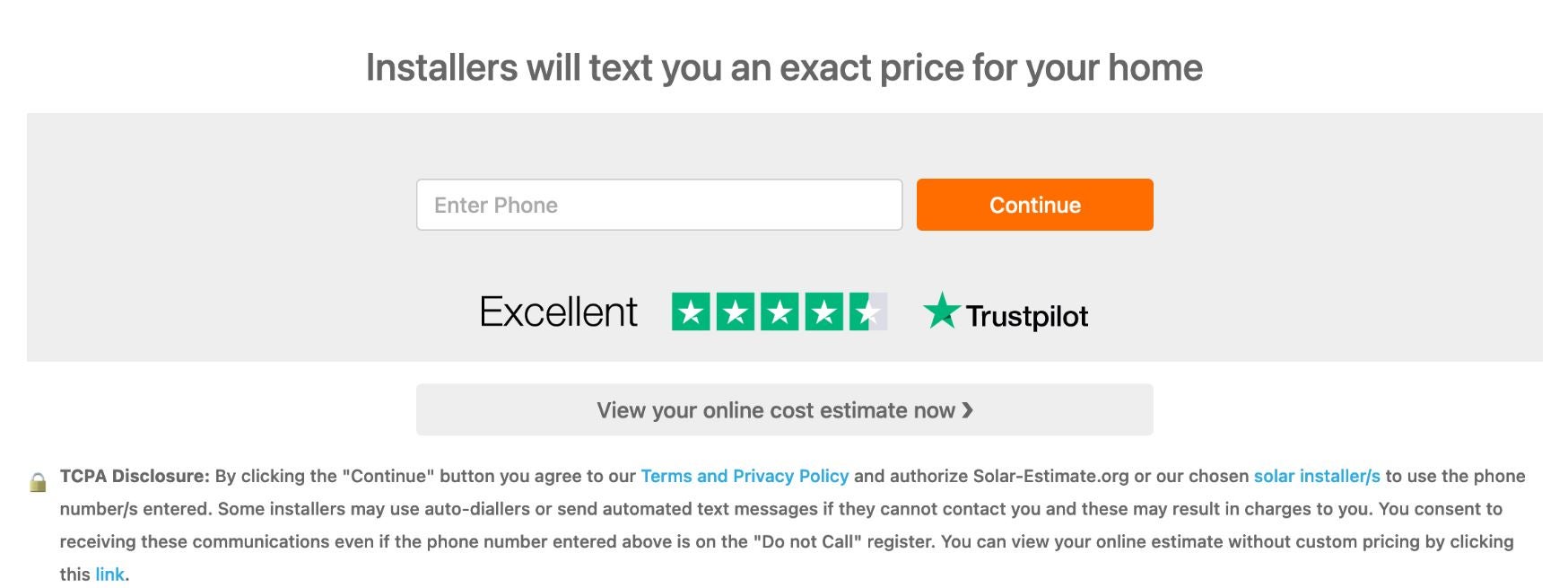
Task: Click the second Trustpilot rating star
Action: point(735,312)
